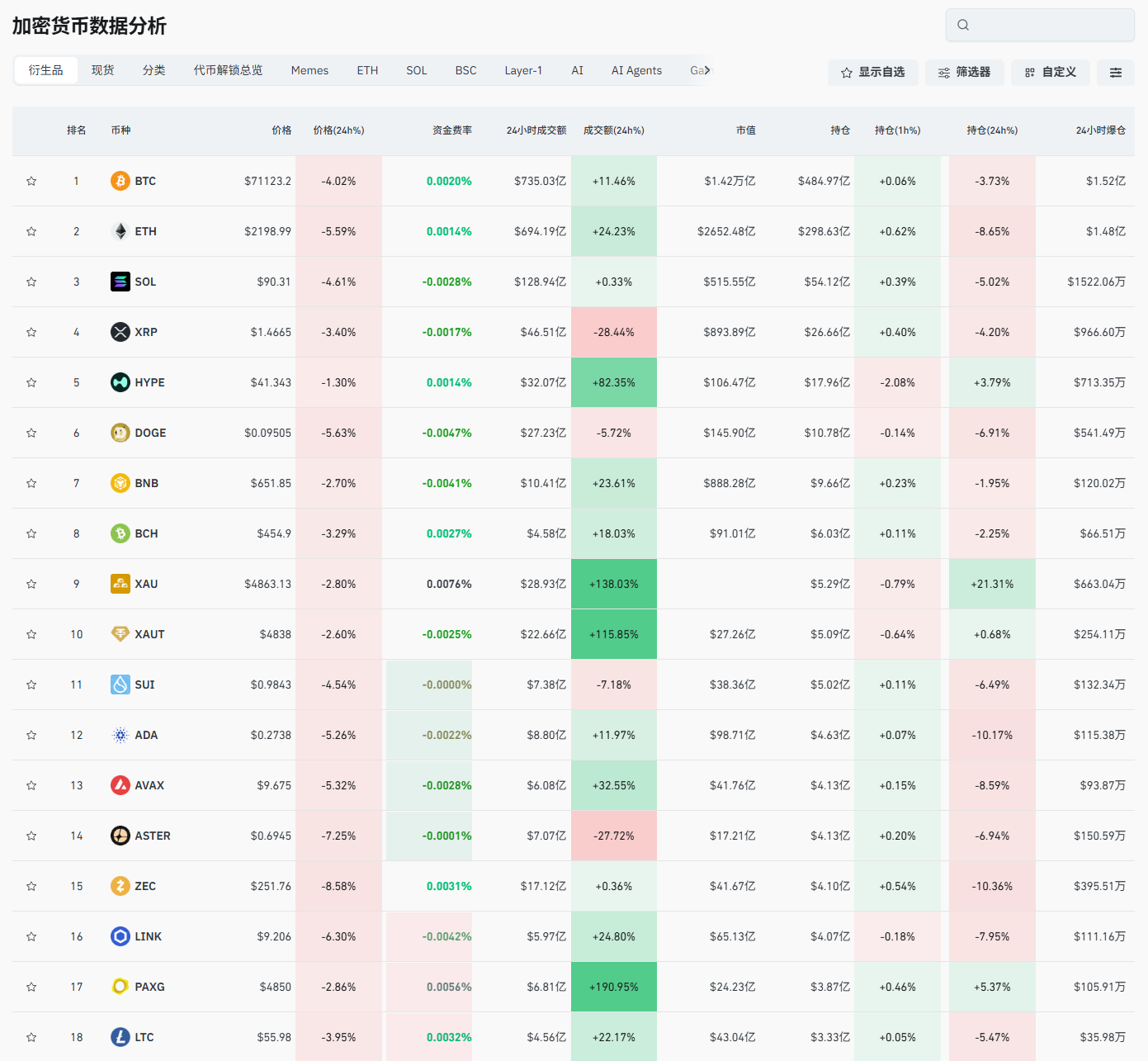
Task: Sort by 资金费率 column header
Action: tap(452, 130)
